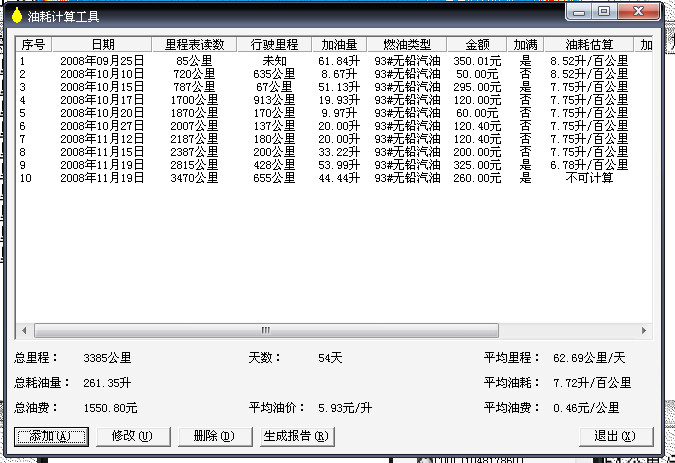Click the horizontal scrollbar right arrow
Screen dimensions: 675x463
click(x=644, y=330)
